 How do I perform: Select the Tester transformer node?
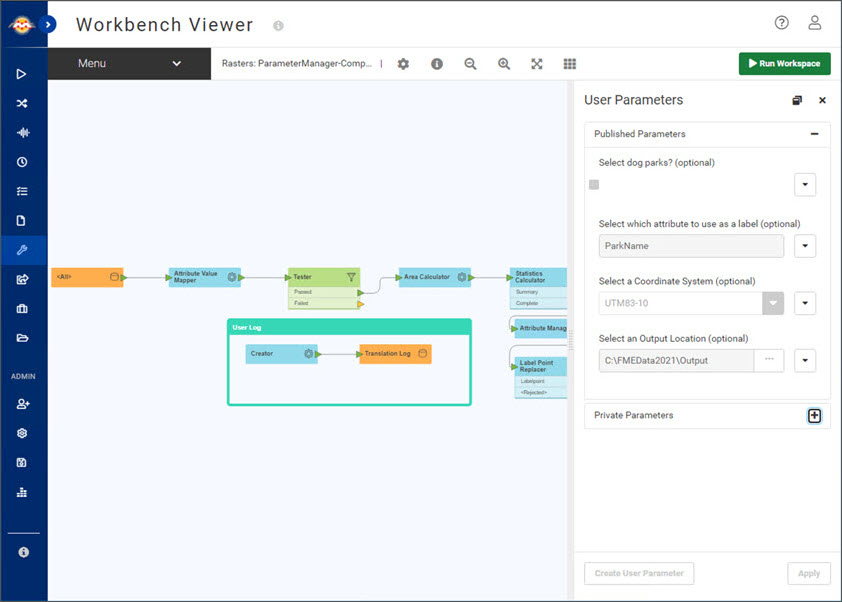(324, 277)
